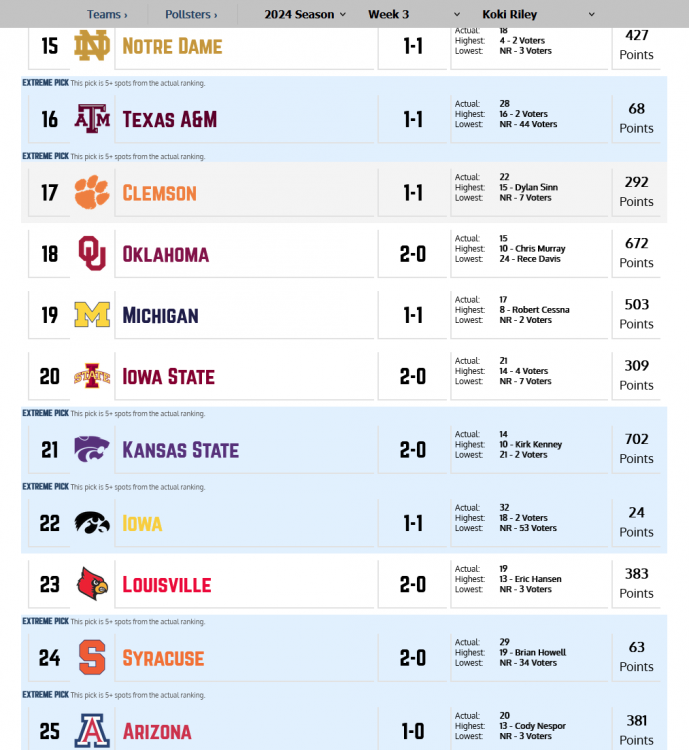
Task: Click the Michigan block M logo
Action: point(93,316)
